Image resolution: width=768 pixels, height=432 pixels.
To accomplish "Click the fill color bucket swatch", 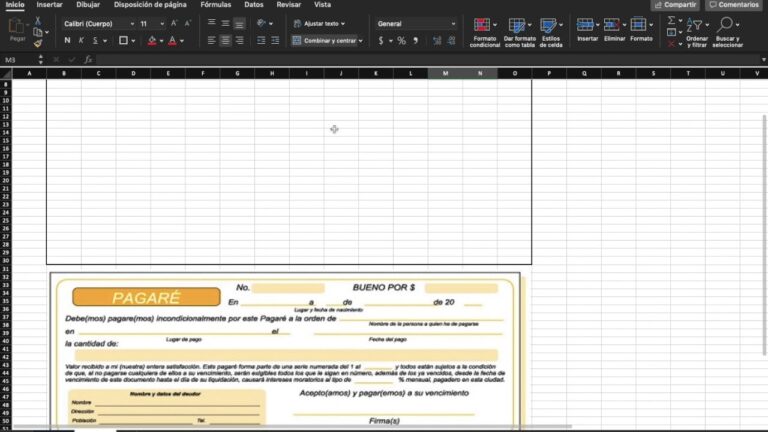I will (152, 41).
